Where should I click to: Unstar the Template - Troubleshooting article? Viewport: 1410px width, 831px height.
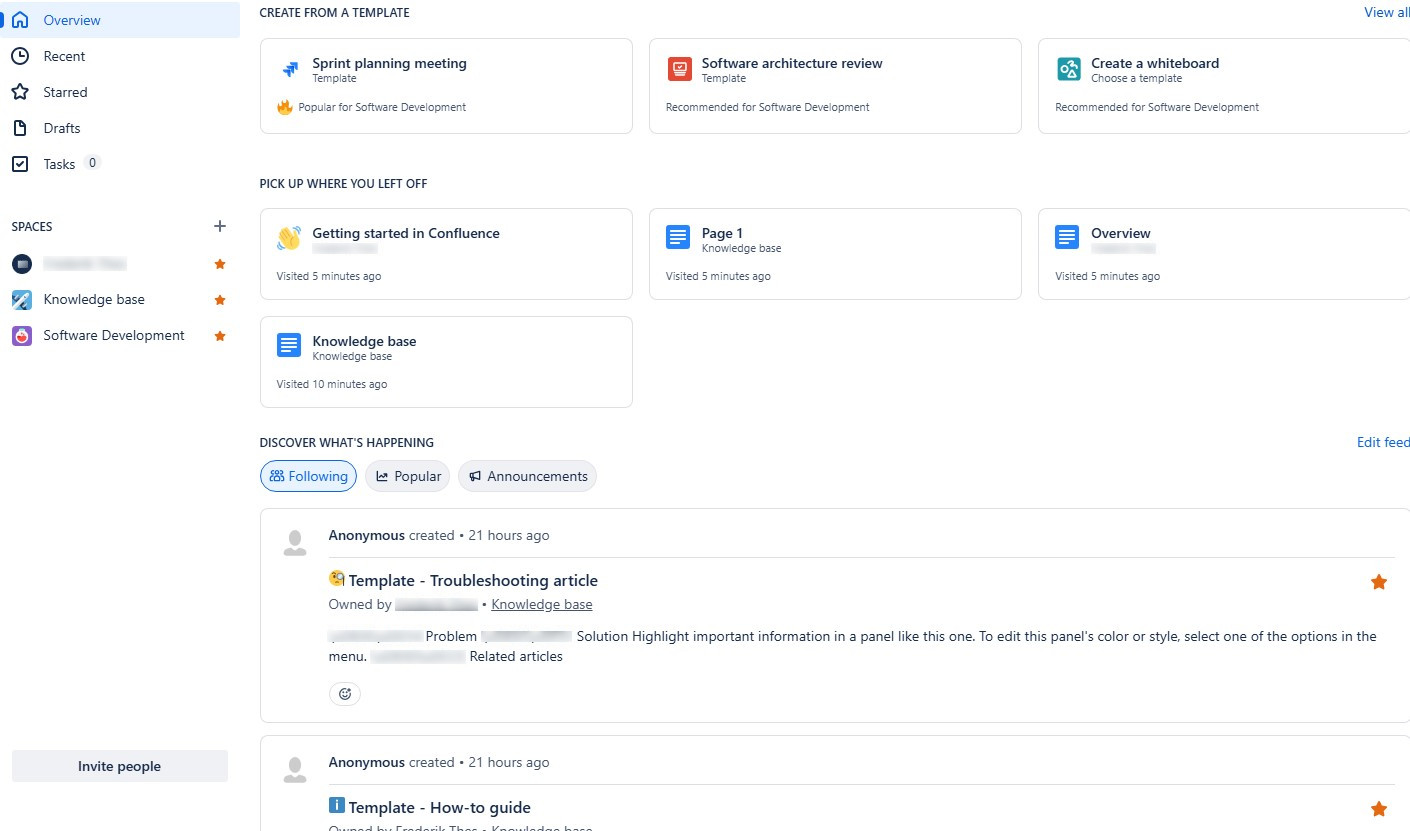[x=1379, y=581]
